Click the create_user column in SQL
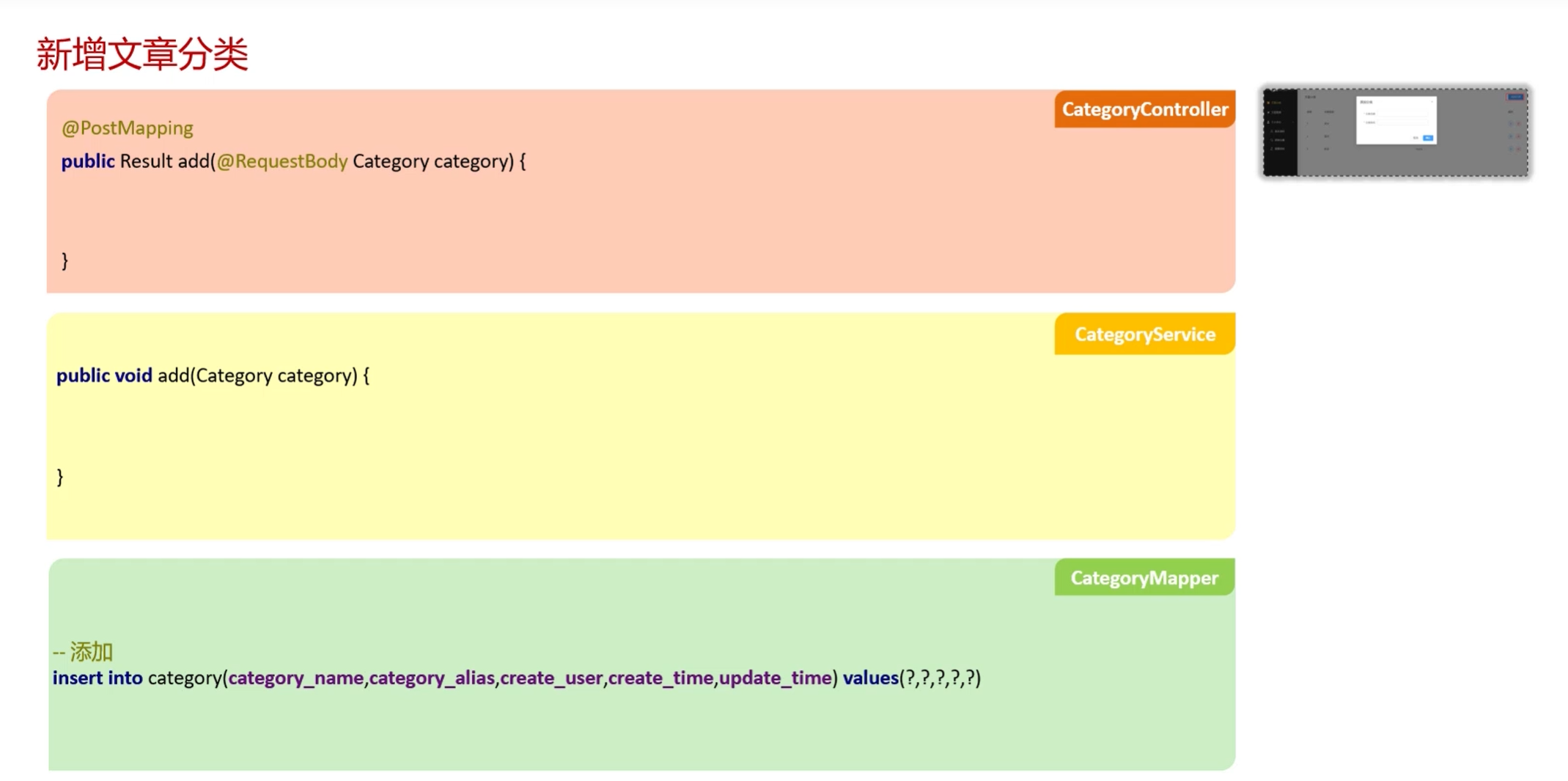 [x=551, y=678]
